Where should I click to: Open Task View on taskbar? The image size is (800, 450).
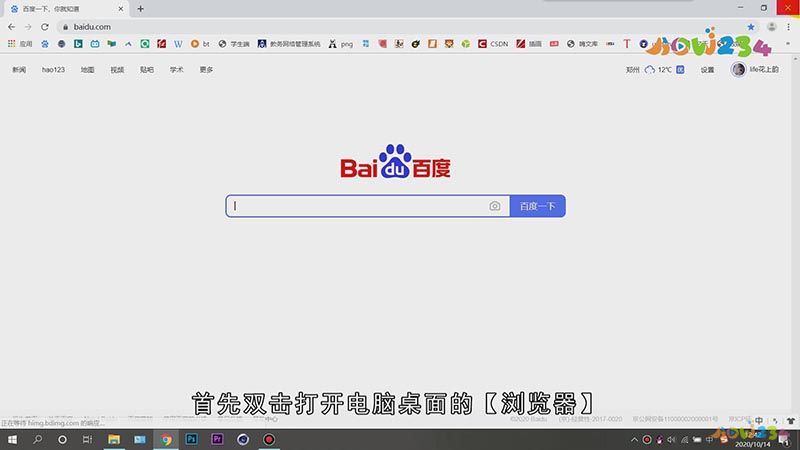[x=87, y=439]
